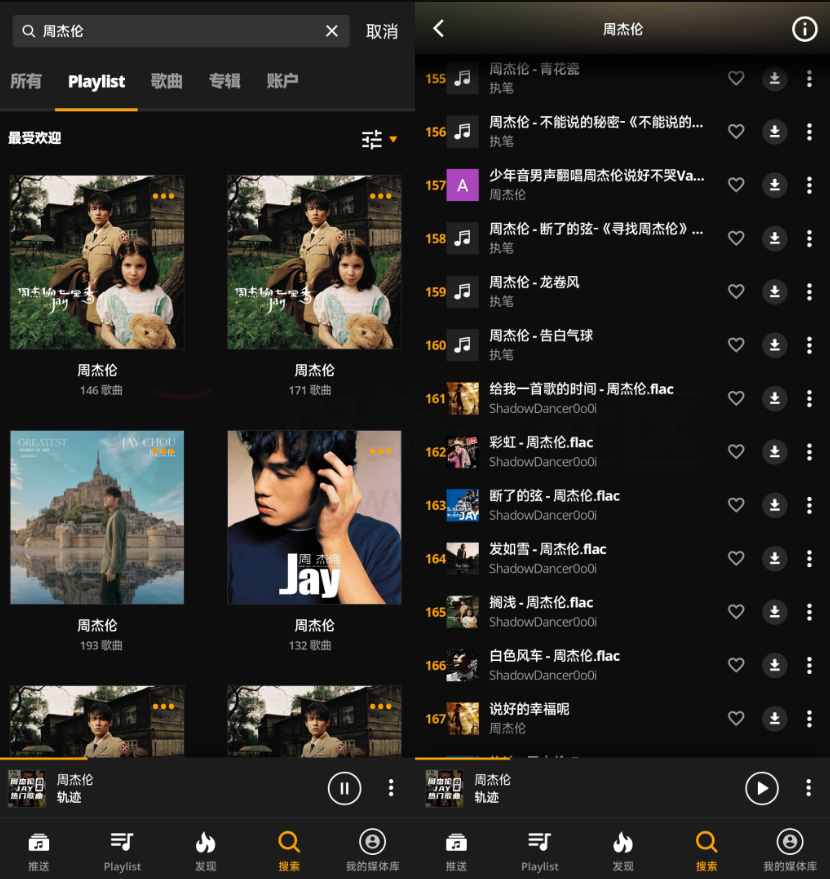Viewport: 830px width, 879px height.
Task: Like track 156 不能说的秘密
Action: click(x=736, y=131)
